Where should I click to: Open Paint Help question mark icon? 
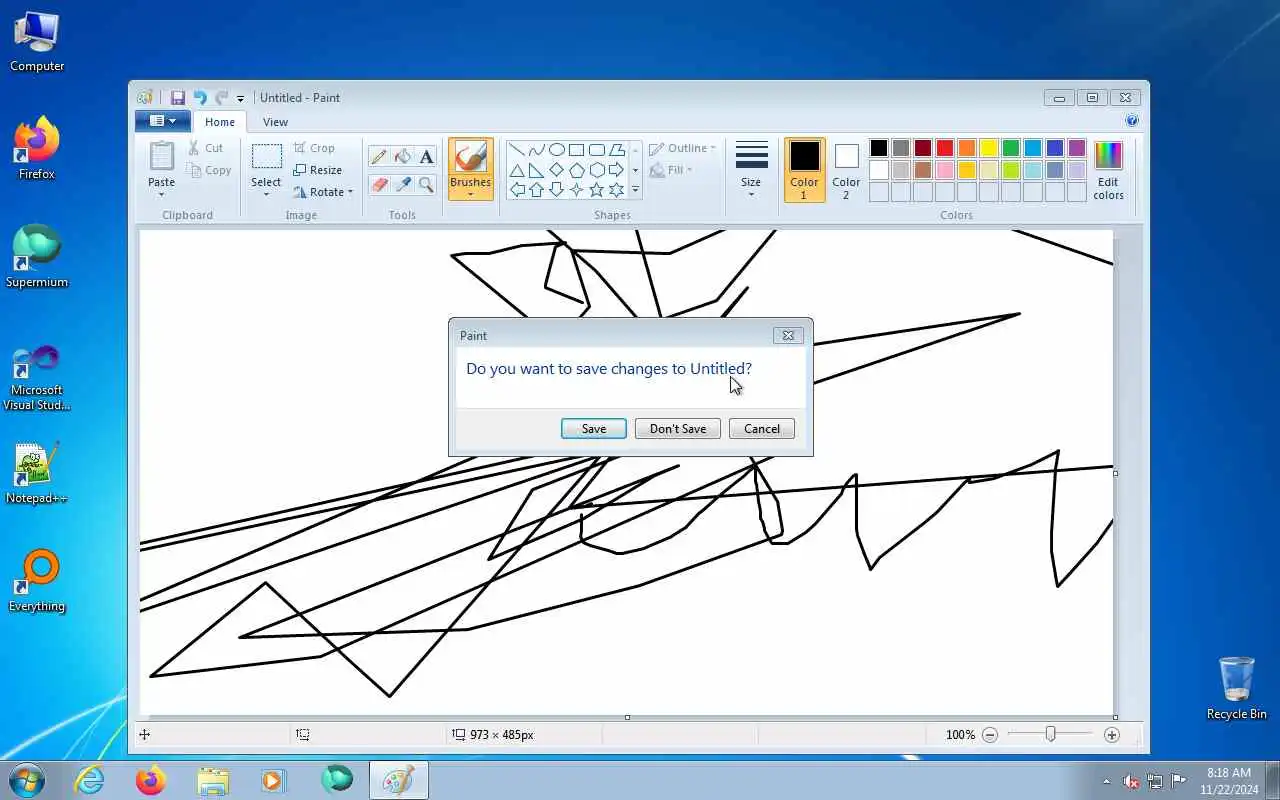coord(1132,121)
